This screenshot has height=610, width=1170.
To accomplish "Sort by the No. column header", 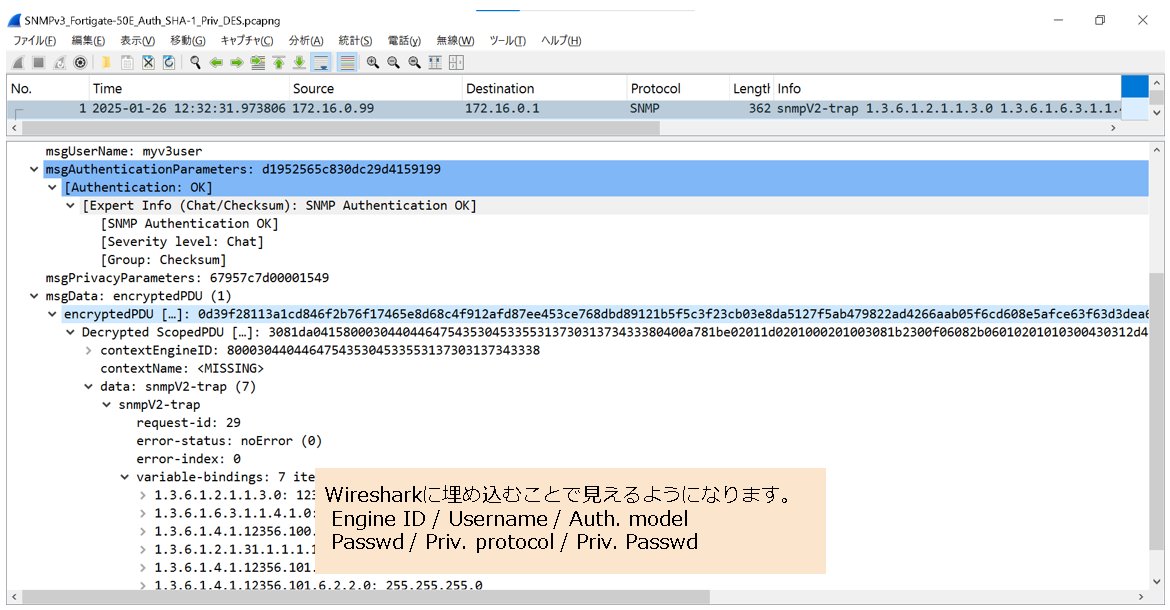I will coord(48,89).
